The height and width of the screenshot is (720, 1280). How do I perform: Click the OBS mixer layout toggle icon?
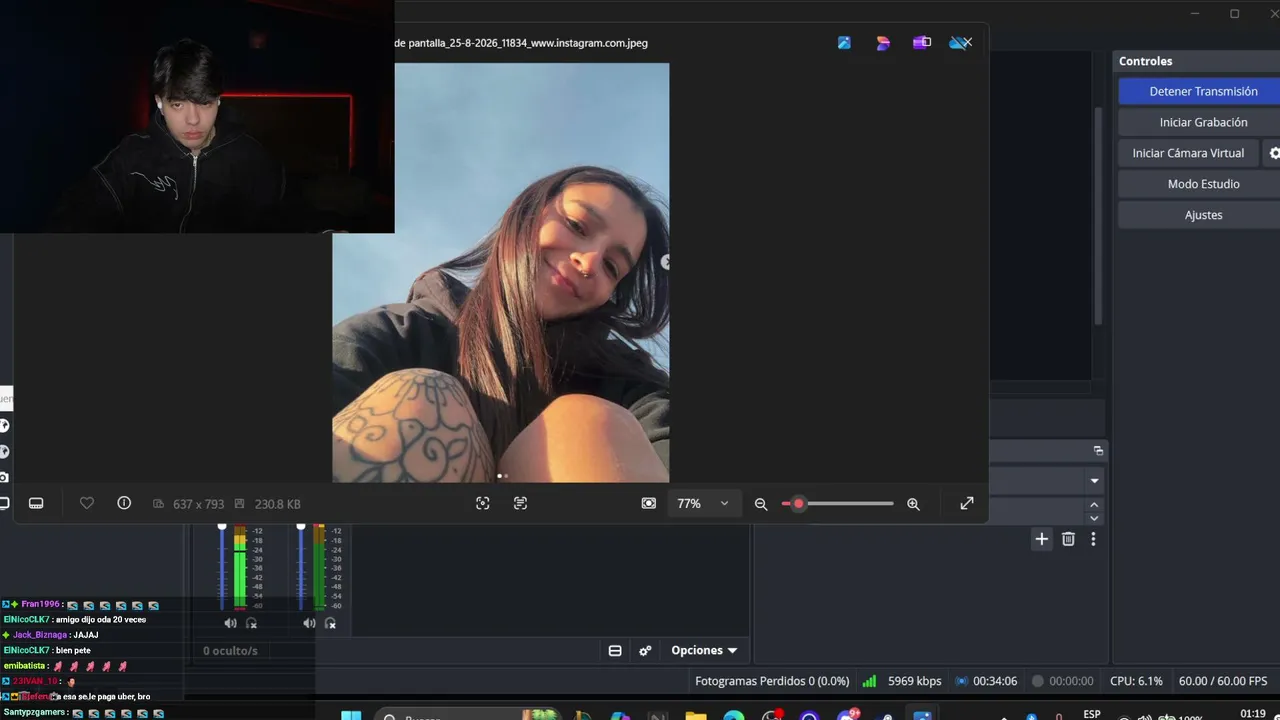(615, 650)
